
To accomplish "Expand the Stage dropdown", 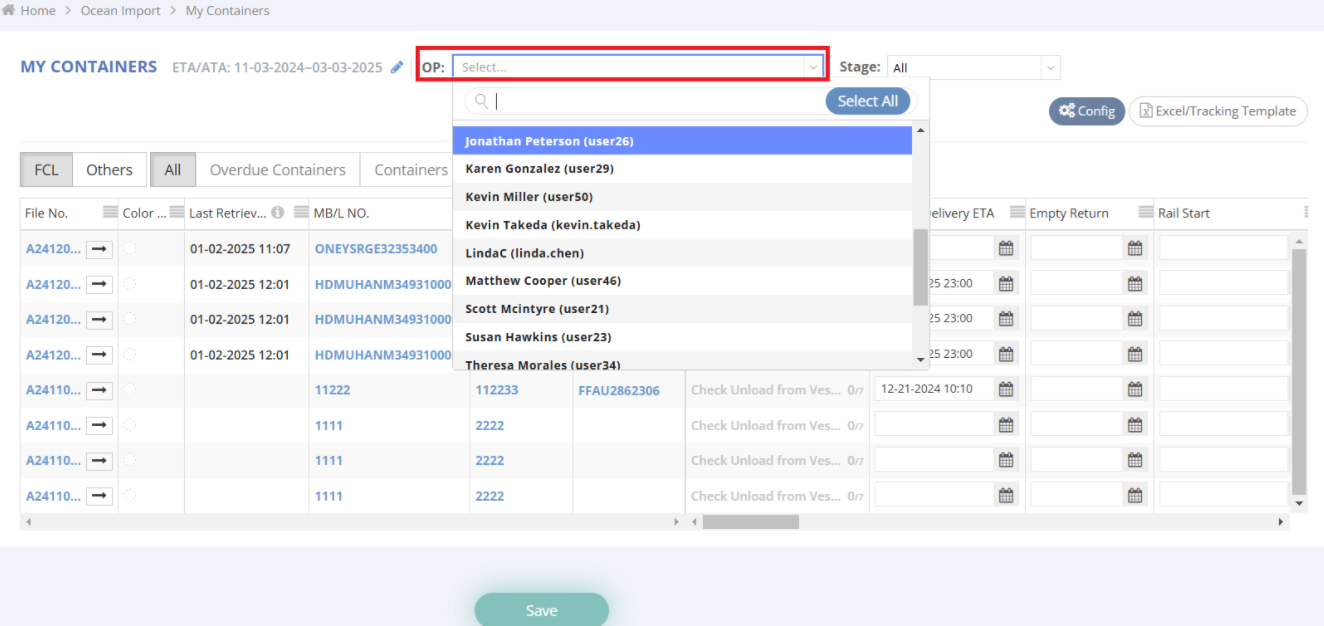I will (x=1049, y=68).
